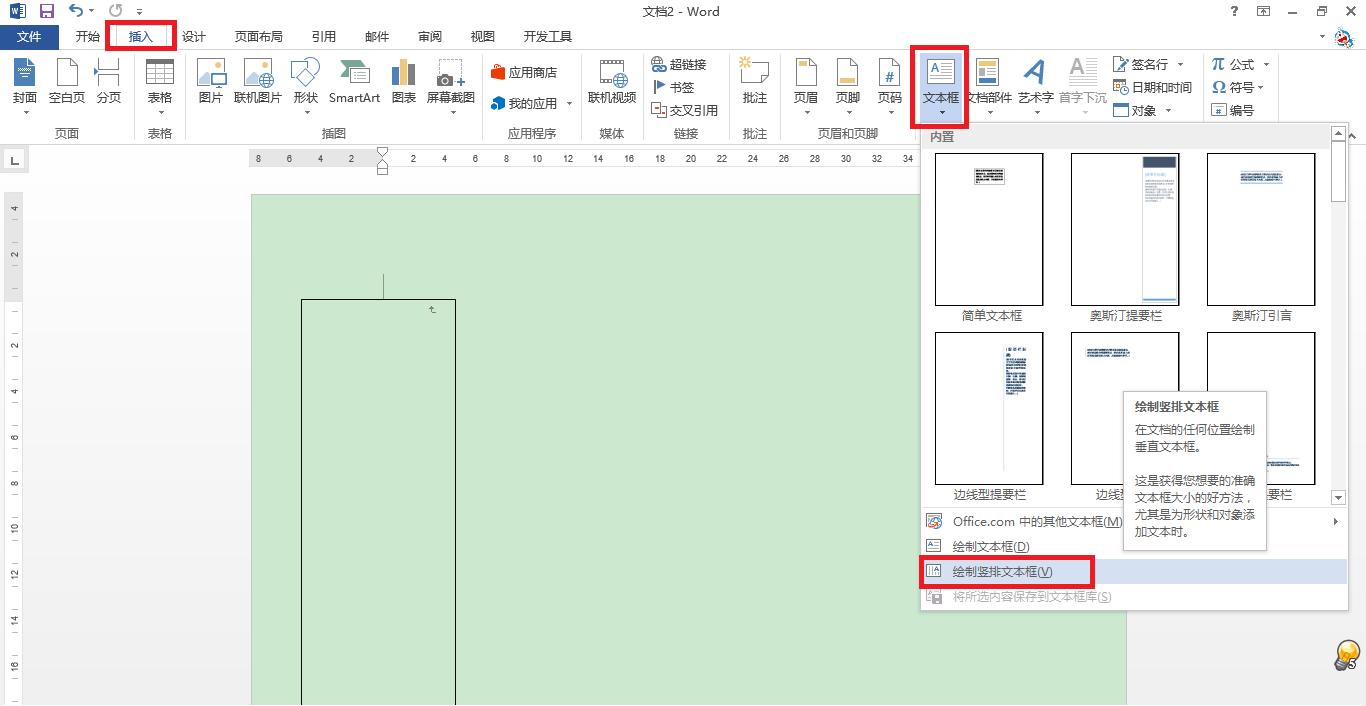Switch to the Mailings (邮件) tab
The width and height of the screenshot is (1366, 706).
[x=377, y=37]
